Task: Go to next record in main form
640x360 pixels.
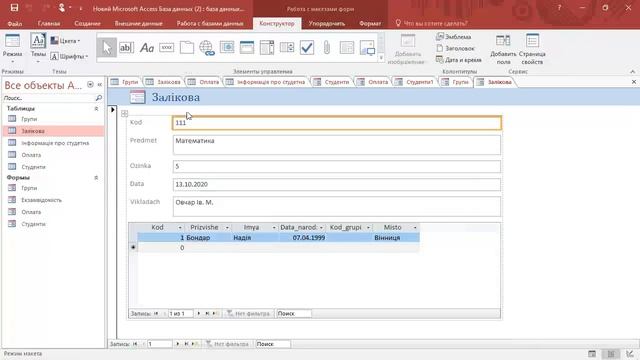Action: click(178, 344)
